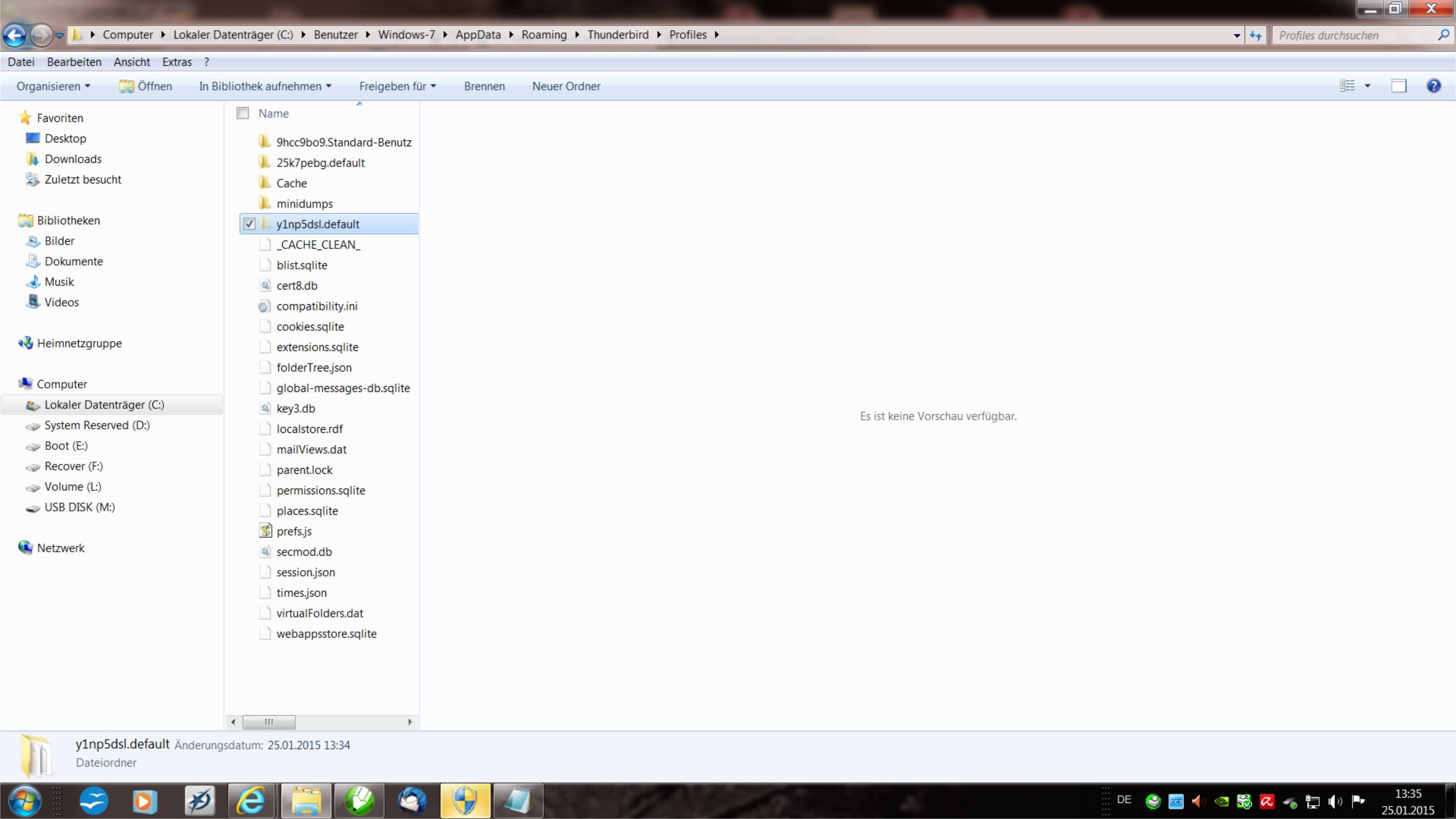Open Internet Explorer from taskbar
This screenshot has width=1456, height=819.
[250, 800]
